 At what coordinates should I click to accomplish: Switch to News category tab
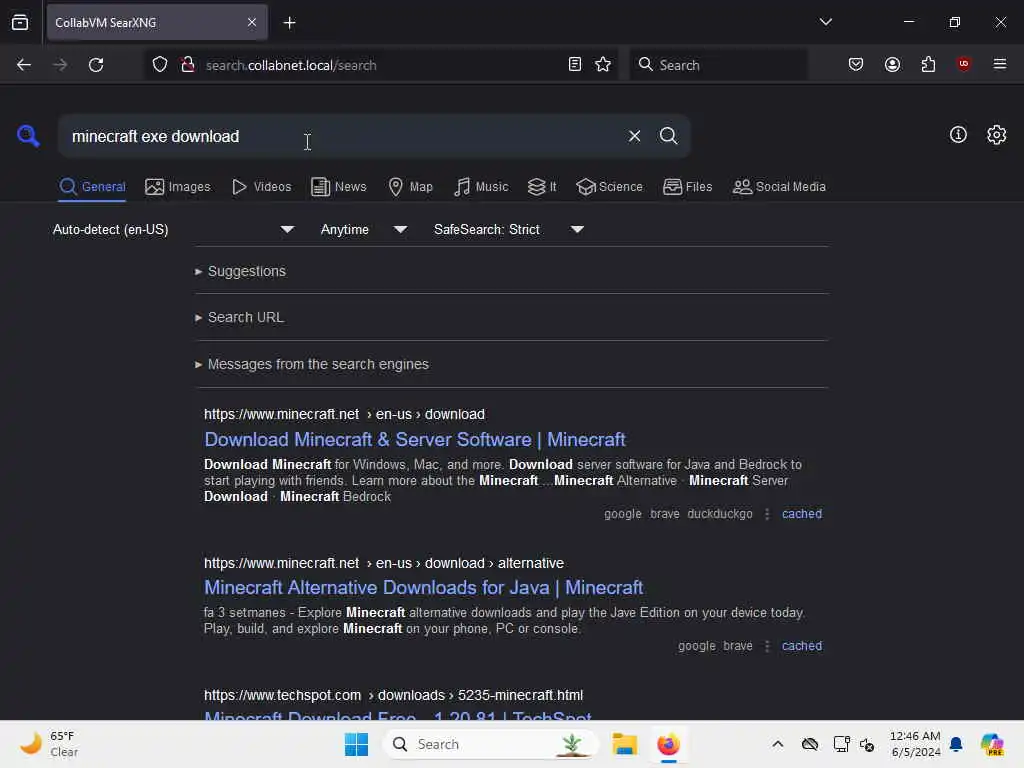click(339, 187)
